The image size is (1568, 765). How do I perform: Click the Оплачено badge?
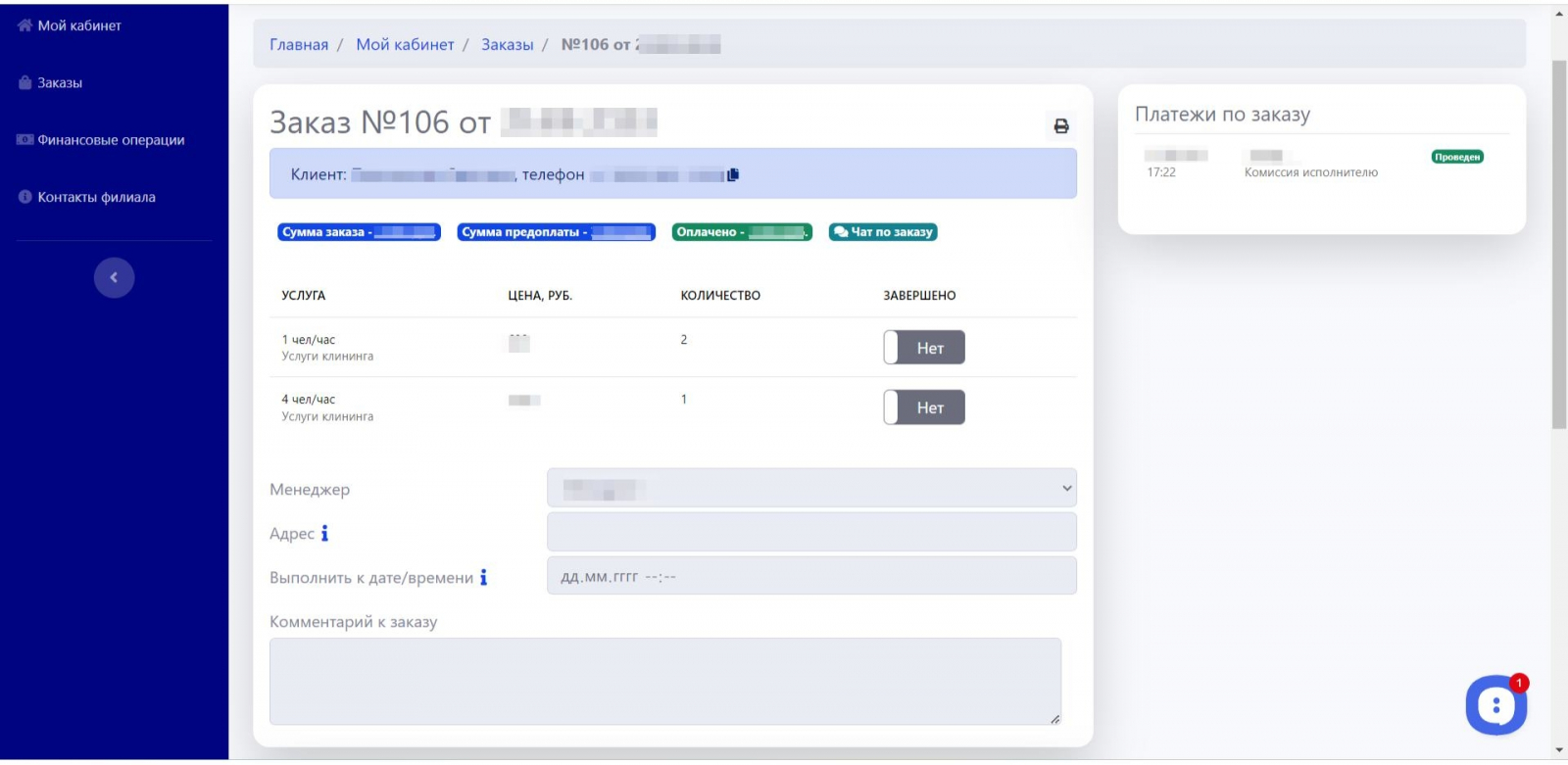742,232
